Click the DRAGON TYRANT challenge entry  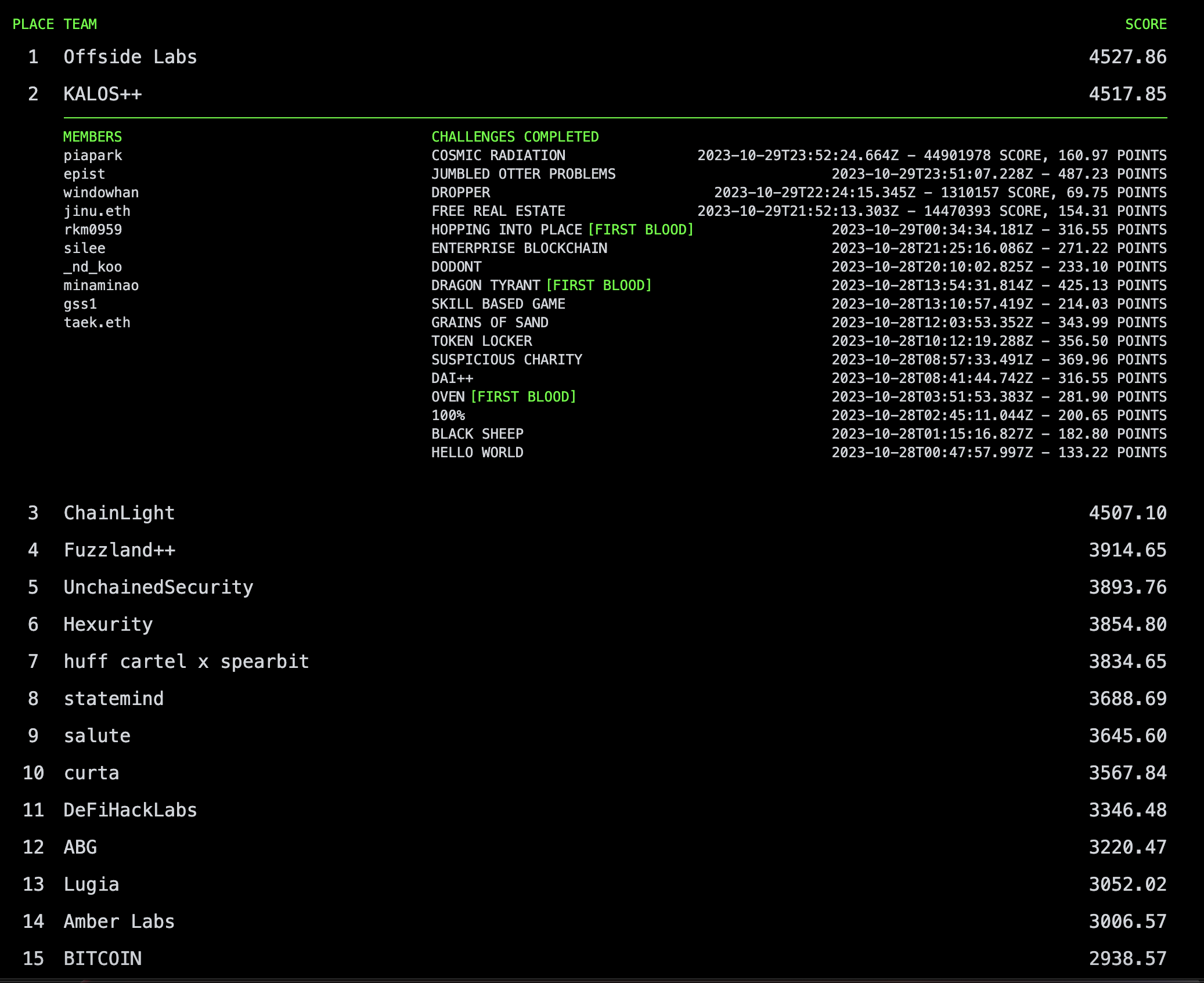[485, 285]
